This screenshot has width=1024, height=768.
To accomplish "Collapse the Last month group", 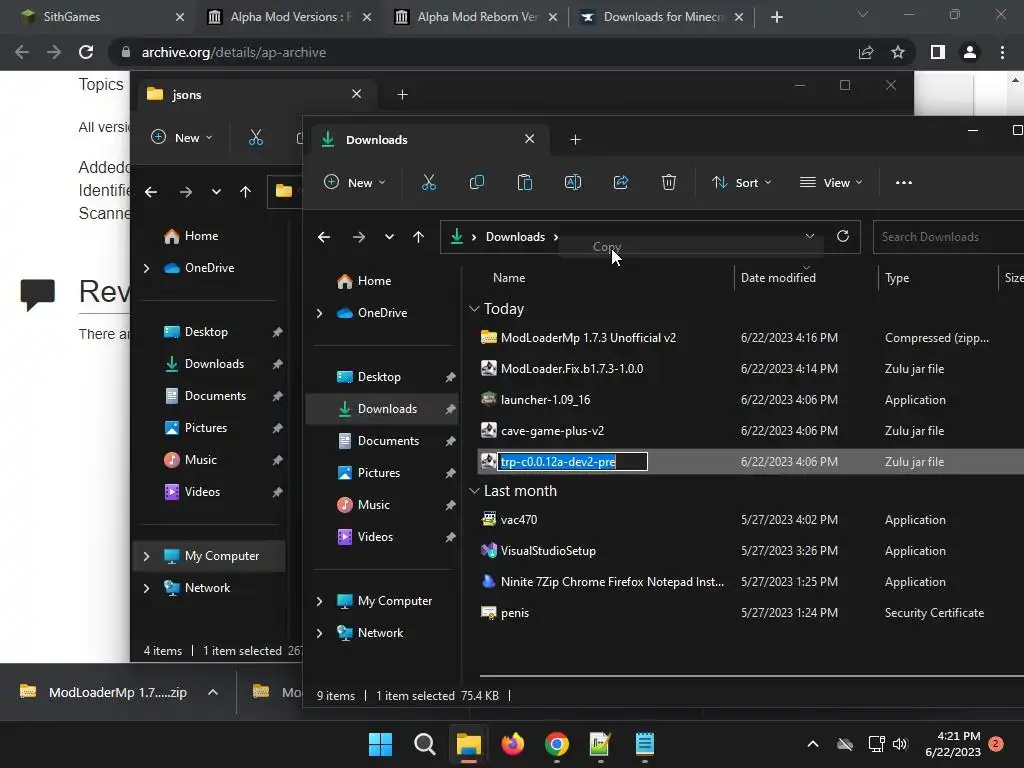I will click(474, 491).
